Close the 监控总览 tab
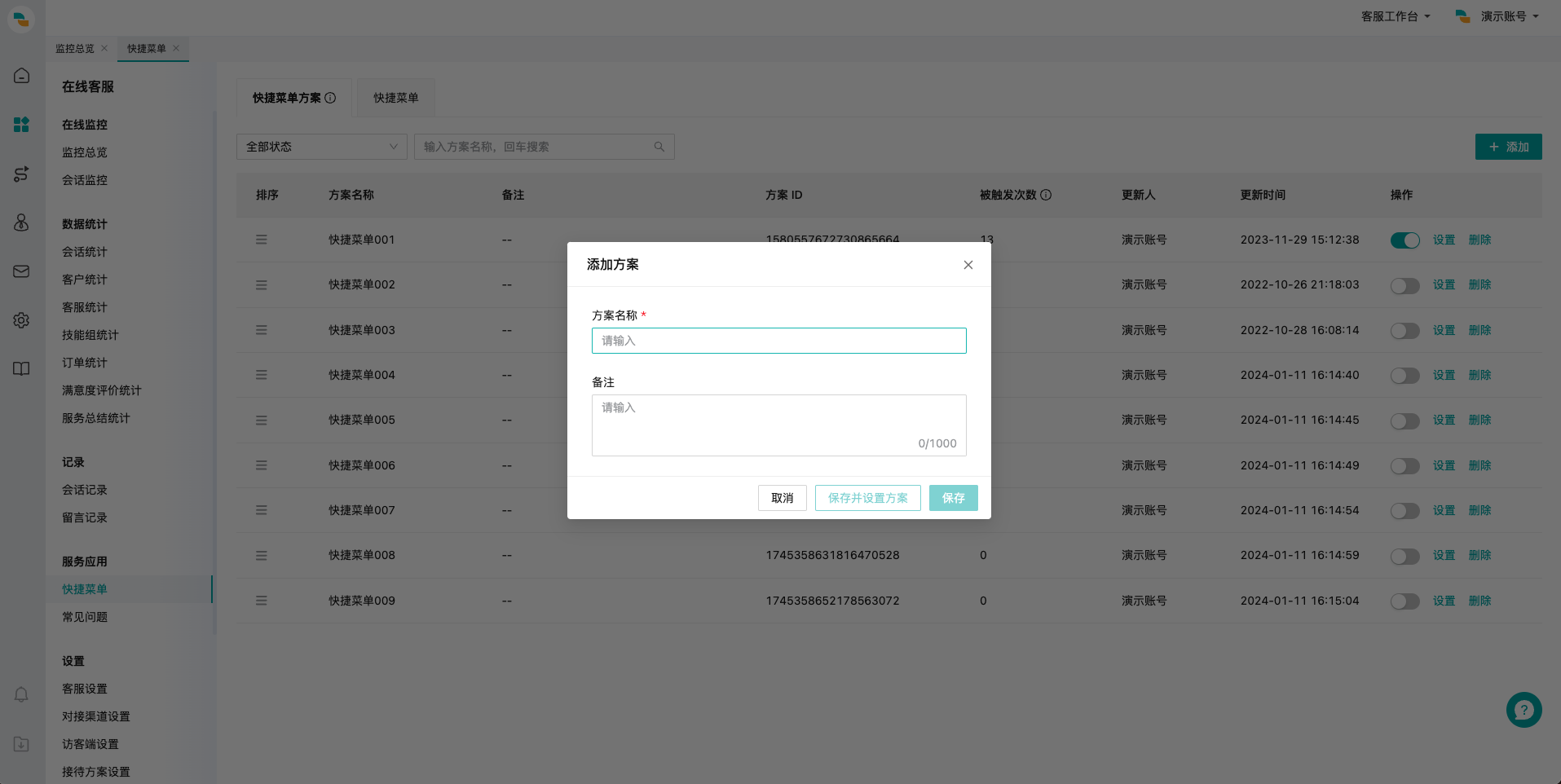Viewport: 1561px width, 784px height. pyautogui.click(x=104, y=48)
